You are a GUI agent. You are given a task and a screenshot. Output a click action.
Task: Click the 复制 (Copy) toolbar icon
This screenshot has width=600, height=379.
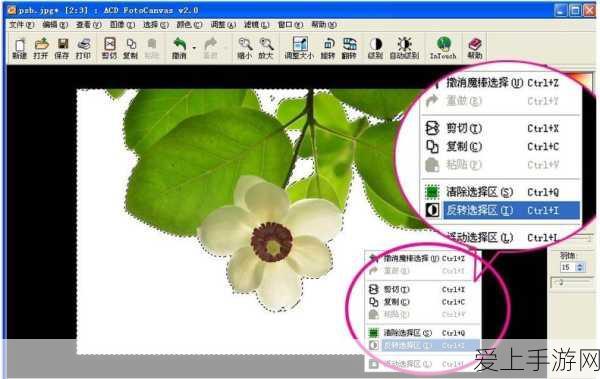(130, 48)
